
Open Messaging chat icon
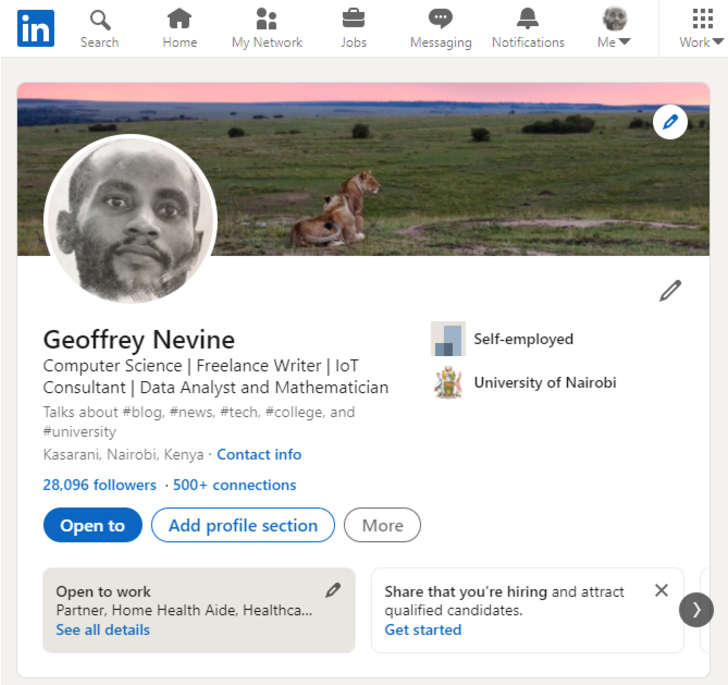pyautogui.click(x=440, y=20)
